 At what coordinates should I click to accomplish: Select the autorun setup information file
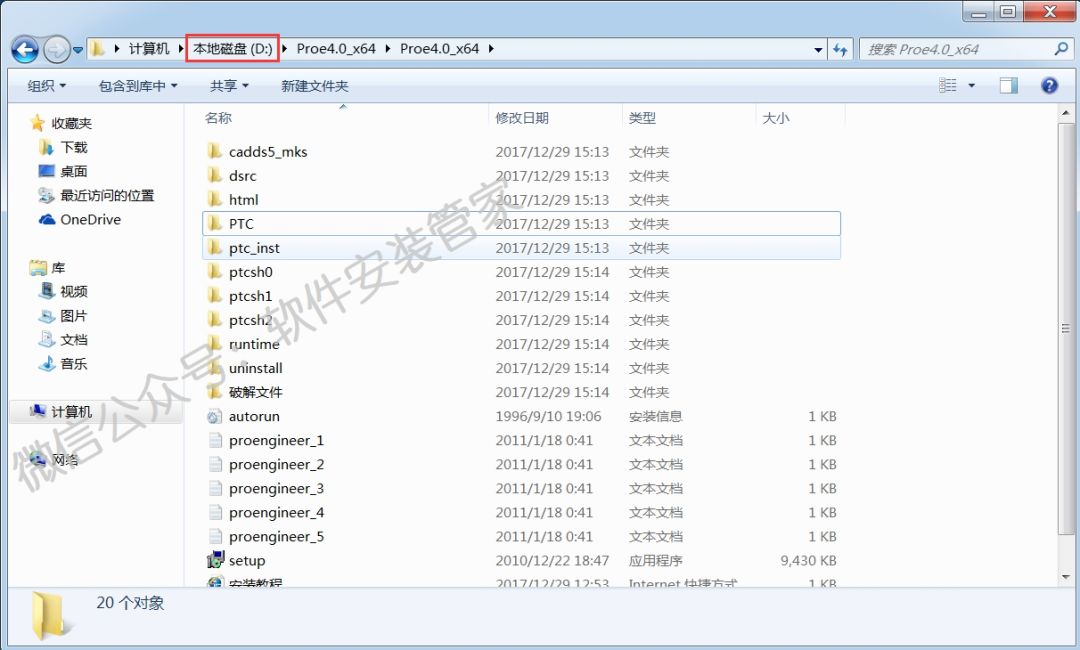254,417
